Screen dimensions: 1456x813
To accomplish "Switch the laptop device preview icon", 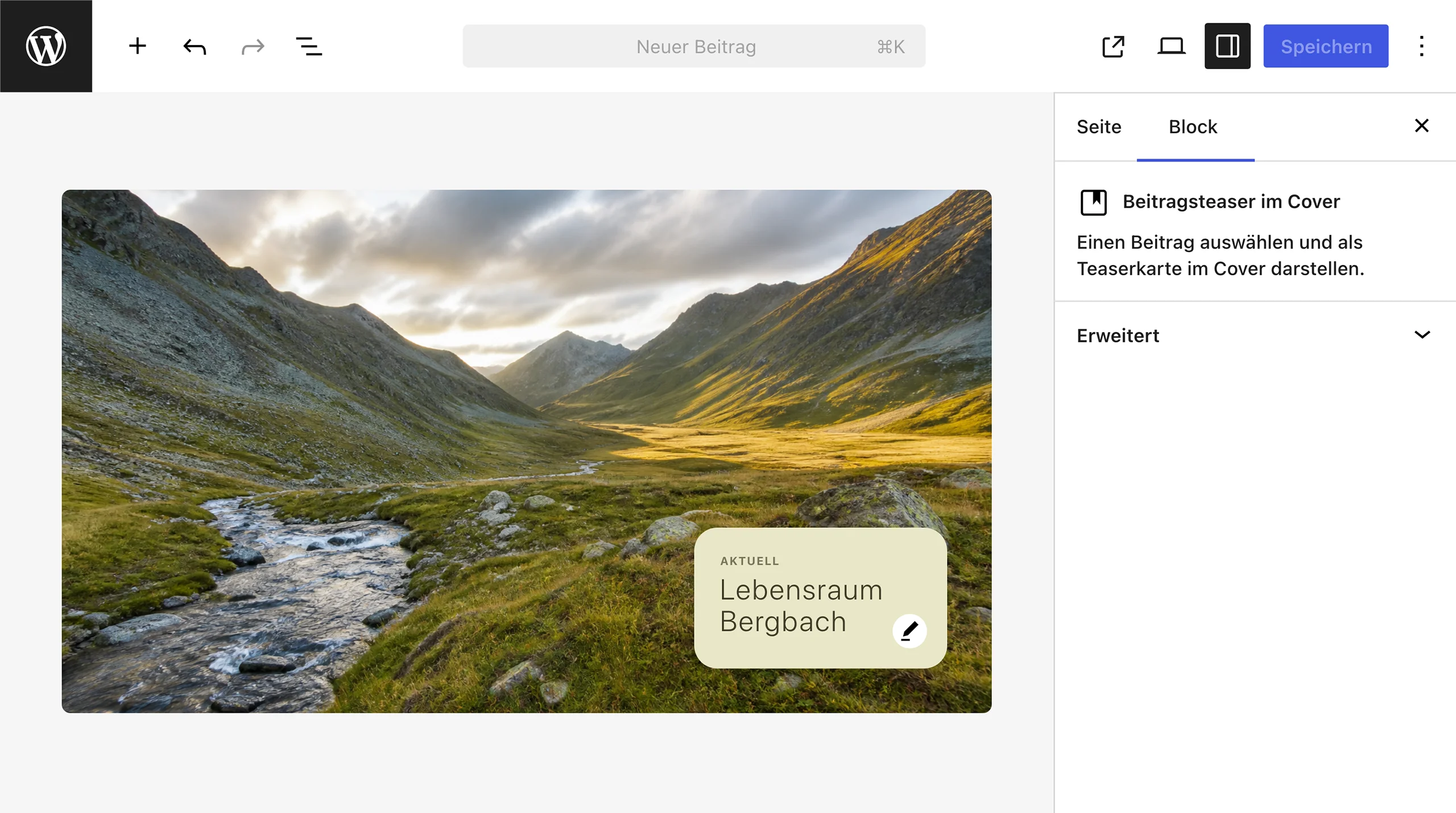I will (x=1171, y=46).
